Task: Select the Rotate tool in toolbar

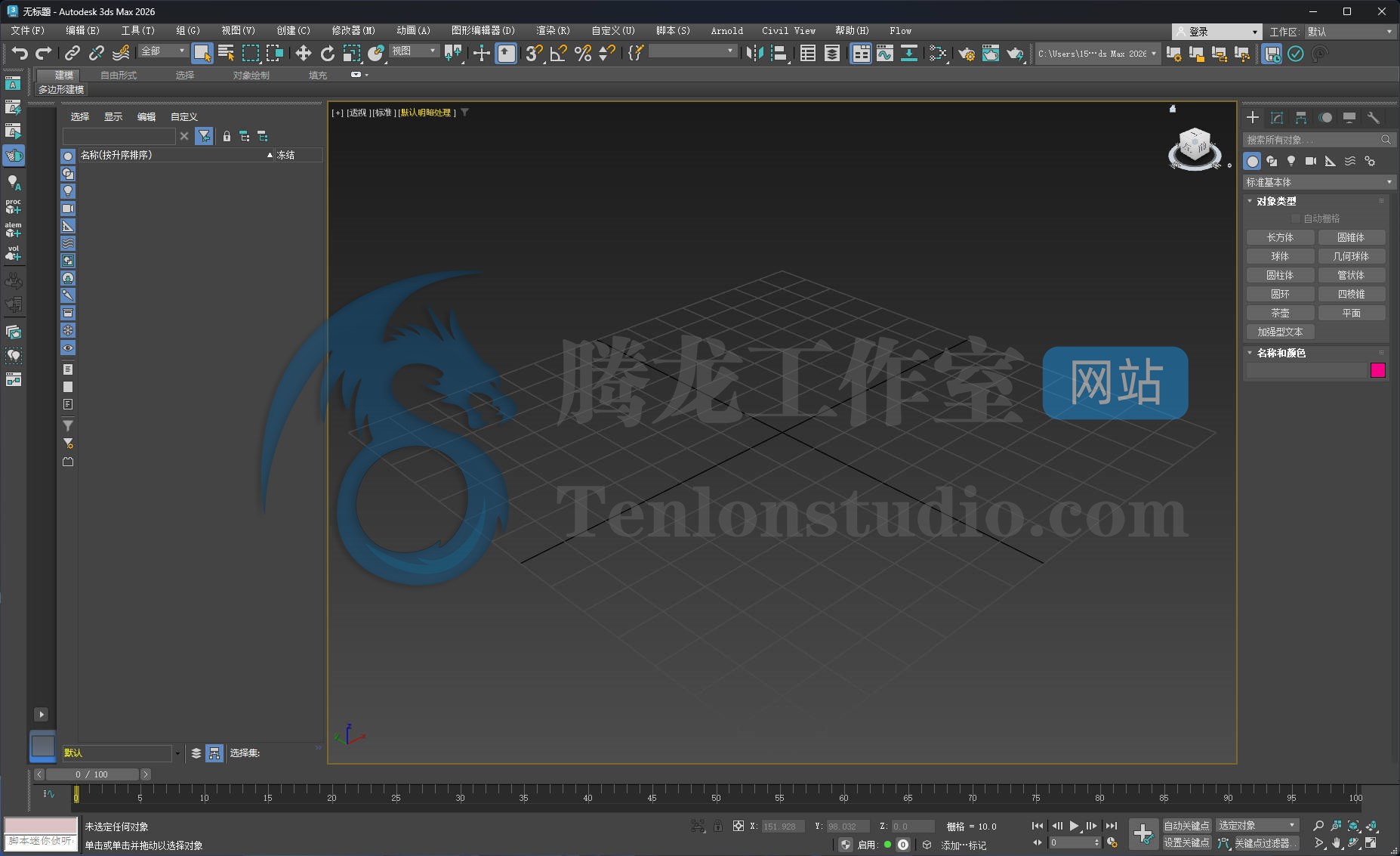Action: (x=327, y=53)
